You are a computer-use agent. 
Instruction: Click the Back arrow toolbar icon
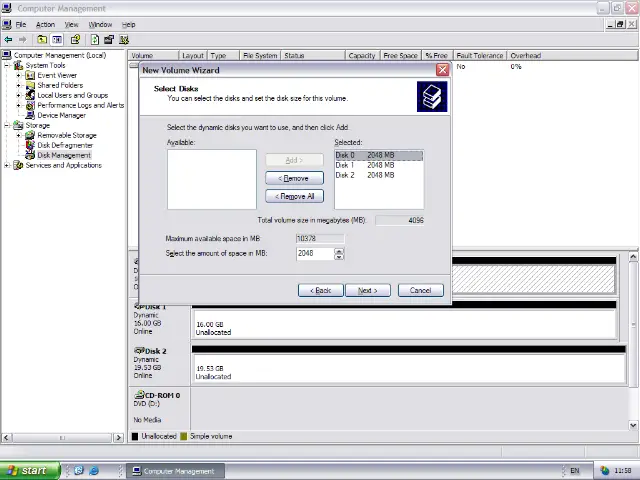click(x=8, y=40)
